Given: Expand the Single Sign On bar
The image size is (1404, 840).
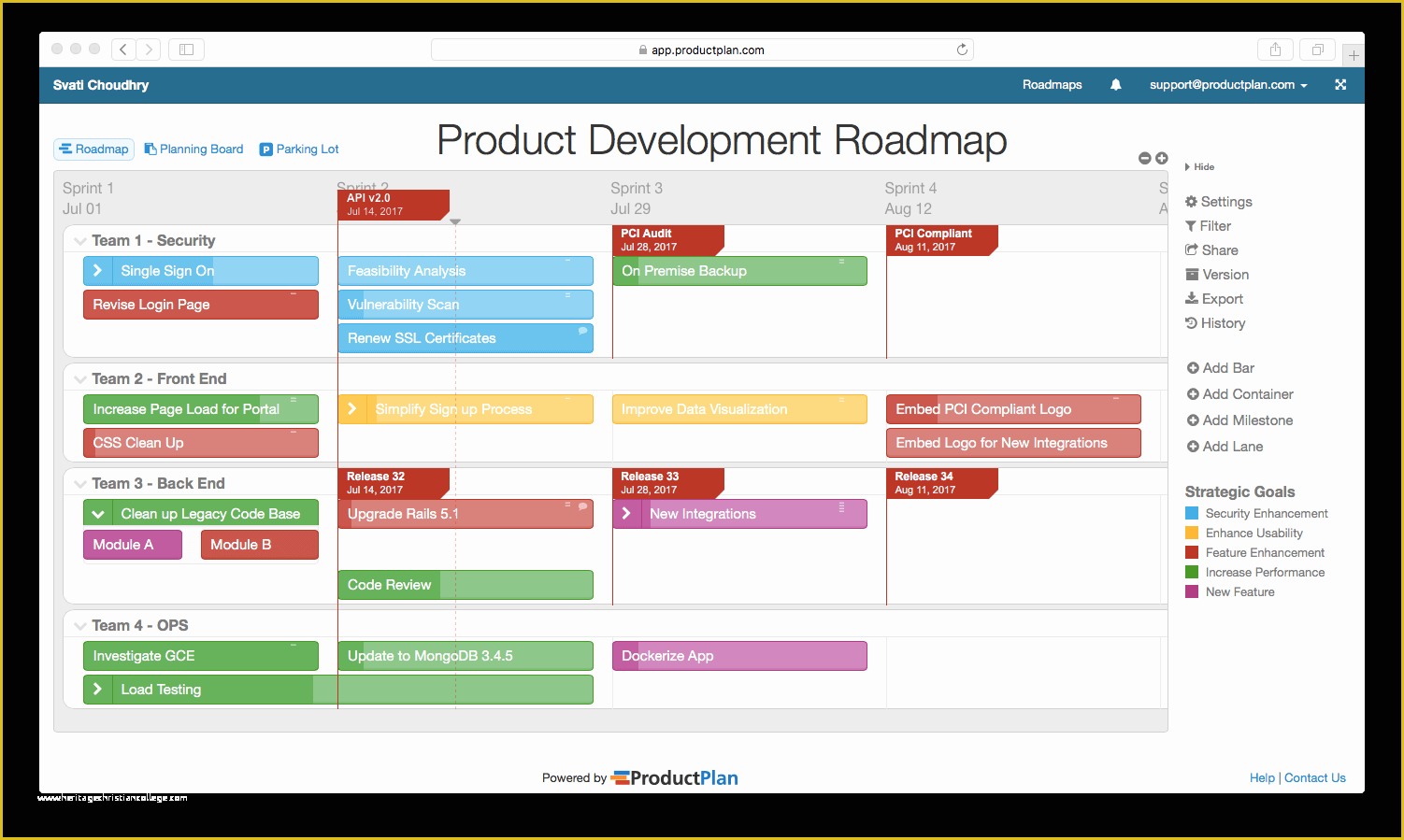Looking at the screenshot, I should point(97,270).
